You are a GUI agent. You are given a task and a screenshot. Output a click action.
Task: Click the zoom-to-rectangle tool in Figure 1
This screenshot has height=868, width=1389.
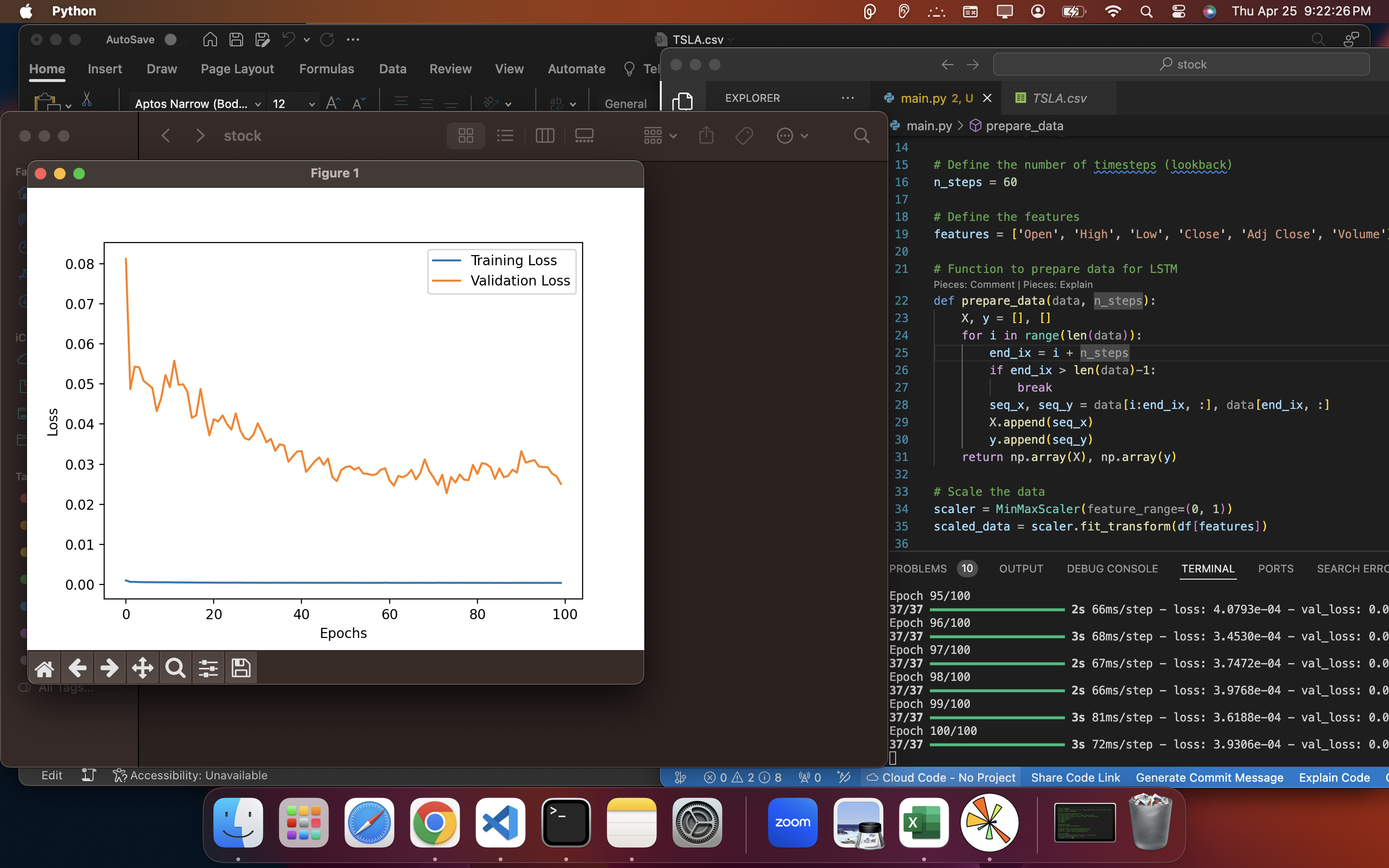[175, 667]
